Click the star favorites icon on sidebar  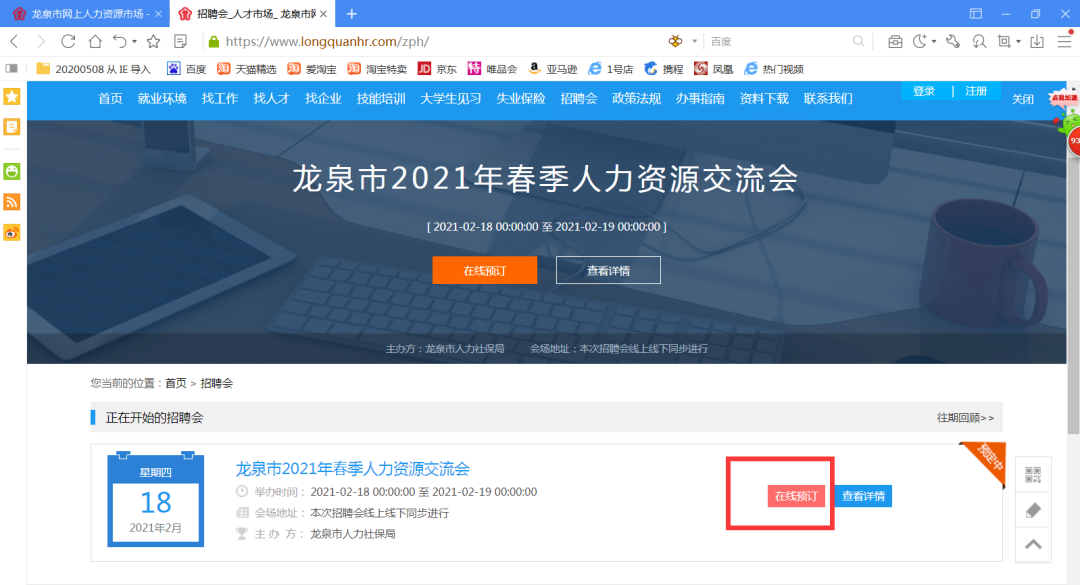coord(10,98)
